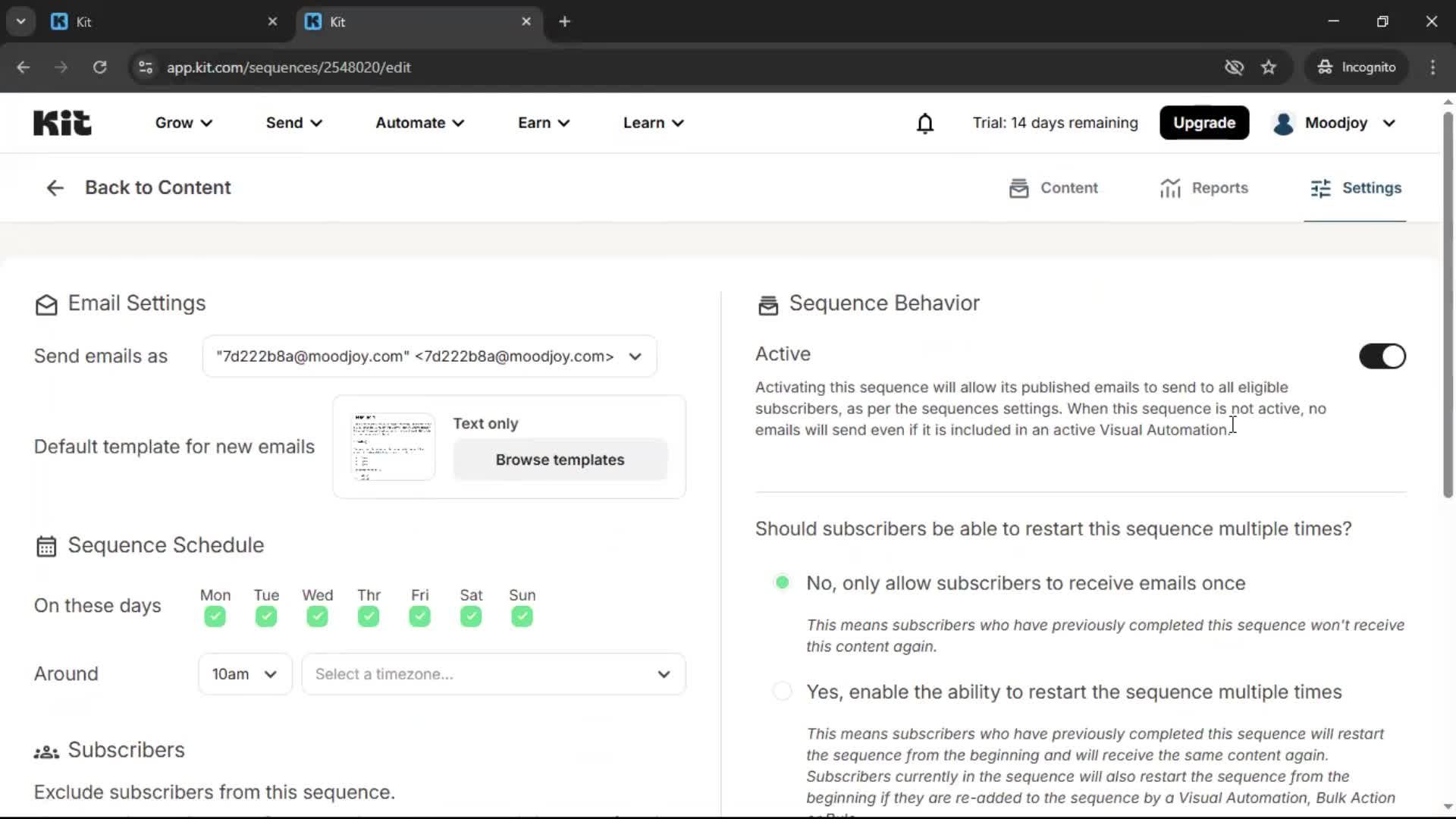The width and height of the screenshot is (1456, 819).
Task: Click the Kit logo in the navigation bar
Action: 61,122
